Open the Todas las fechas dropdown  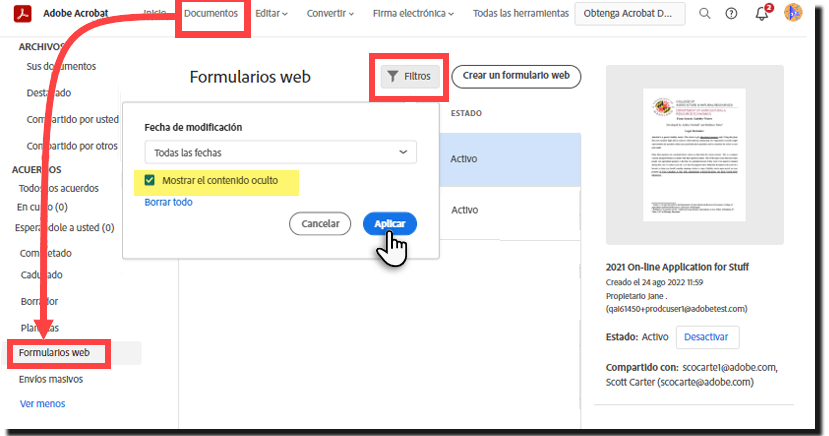coord(280,153)
